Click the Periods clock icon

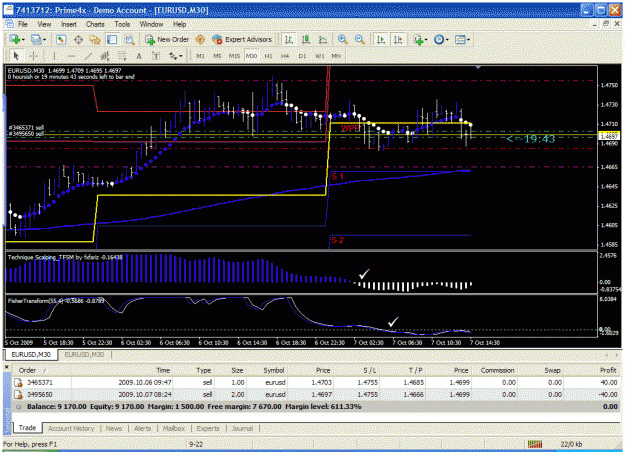click(439, 39)
